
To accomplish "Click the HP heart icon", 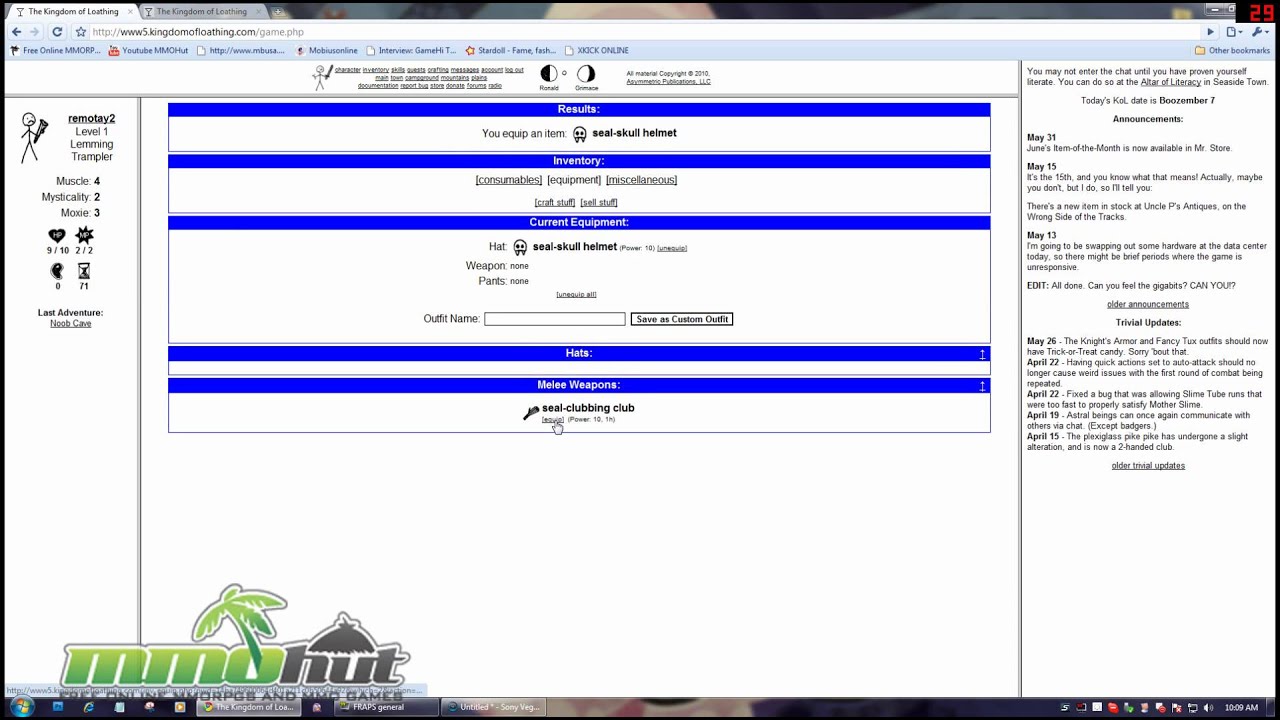I will click(x=57, y=235).
